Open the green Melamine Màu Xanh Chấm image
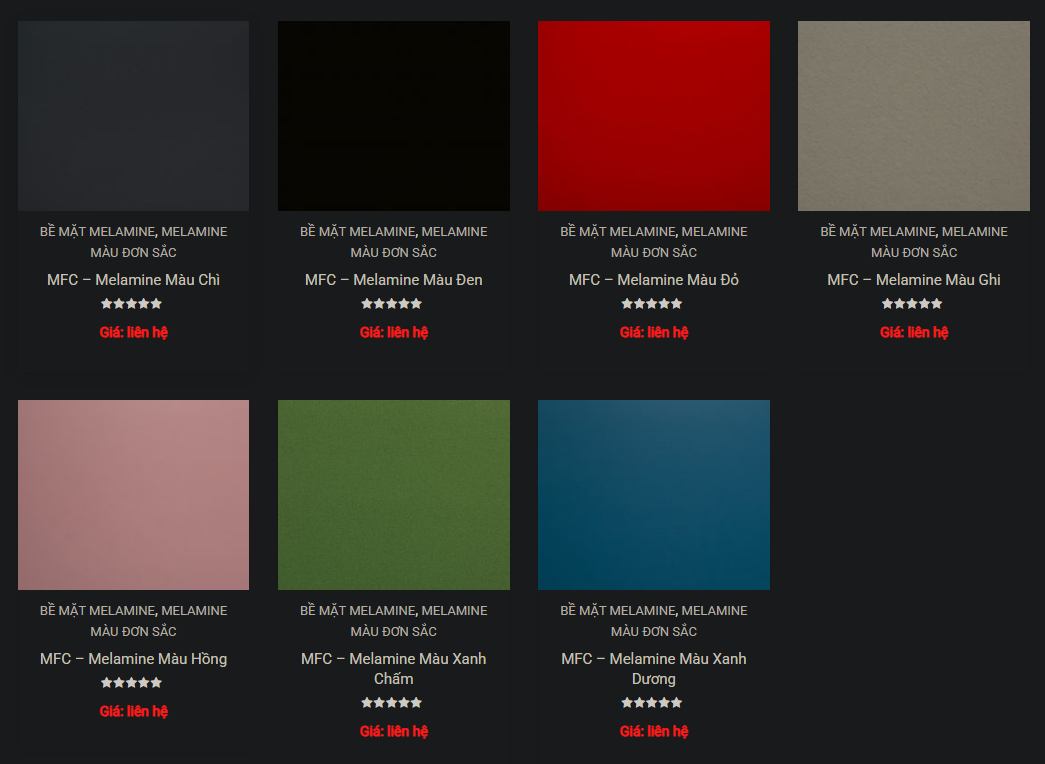The width and height of the screenshot is (1045, 764). click(x=393, y=495)
